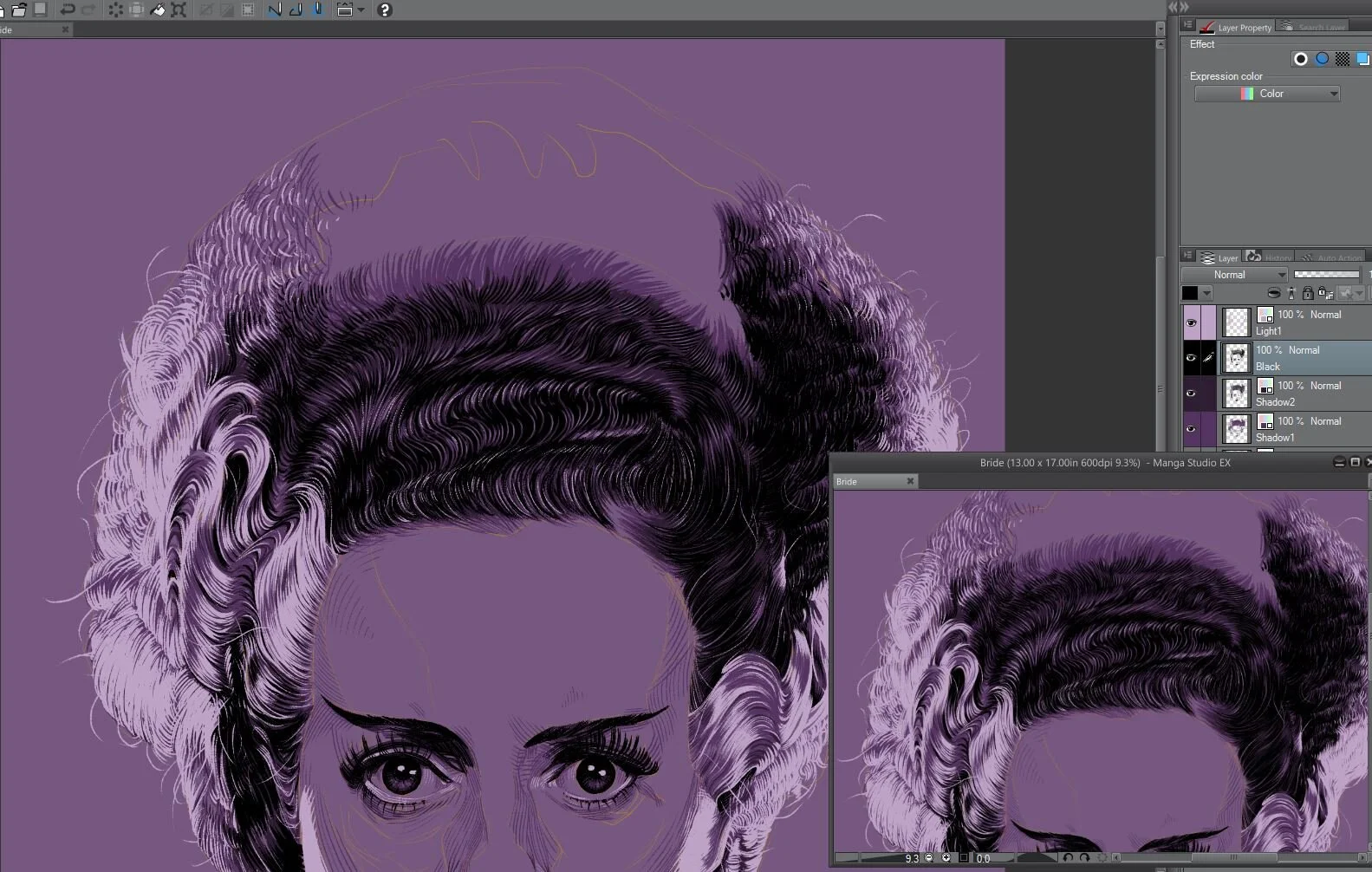The width and height of the screenshot is (1372, 872).
Task: Open the Expression color dropdown
Action: tap(1267, 94)
